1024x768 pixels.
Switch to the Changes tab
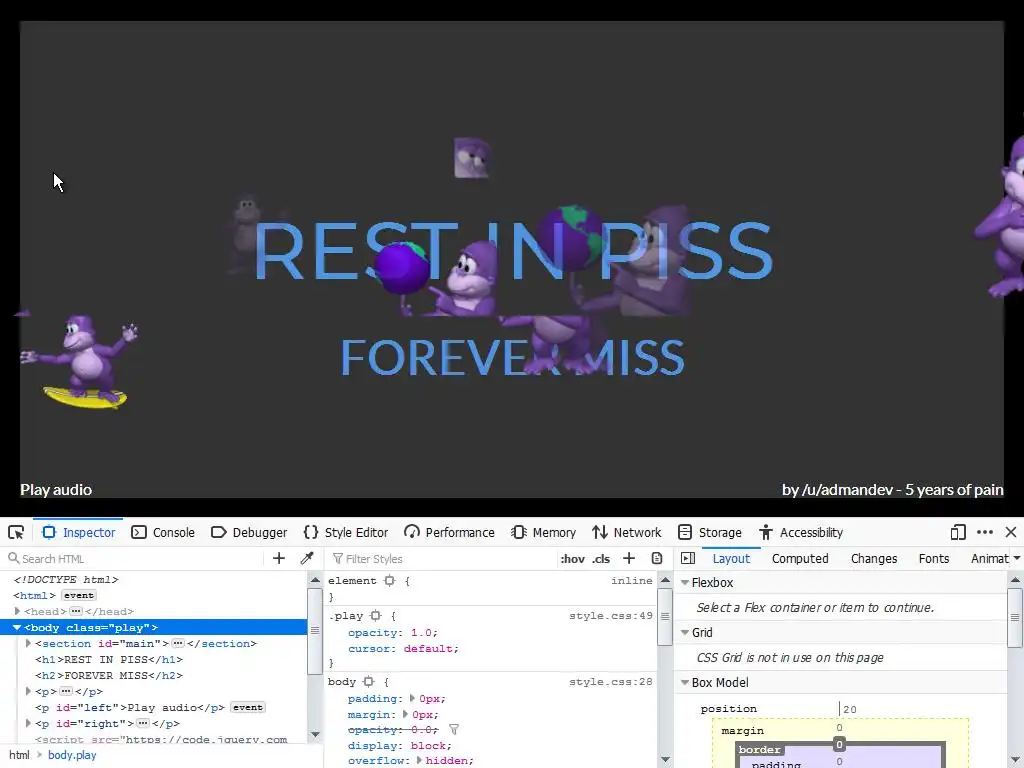[874, 559]
